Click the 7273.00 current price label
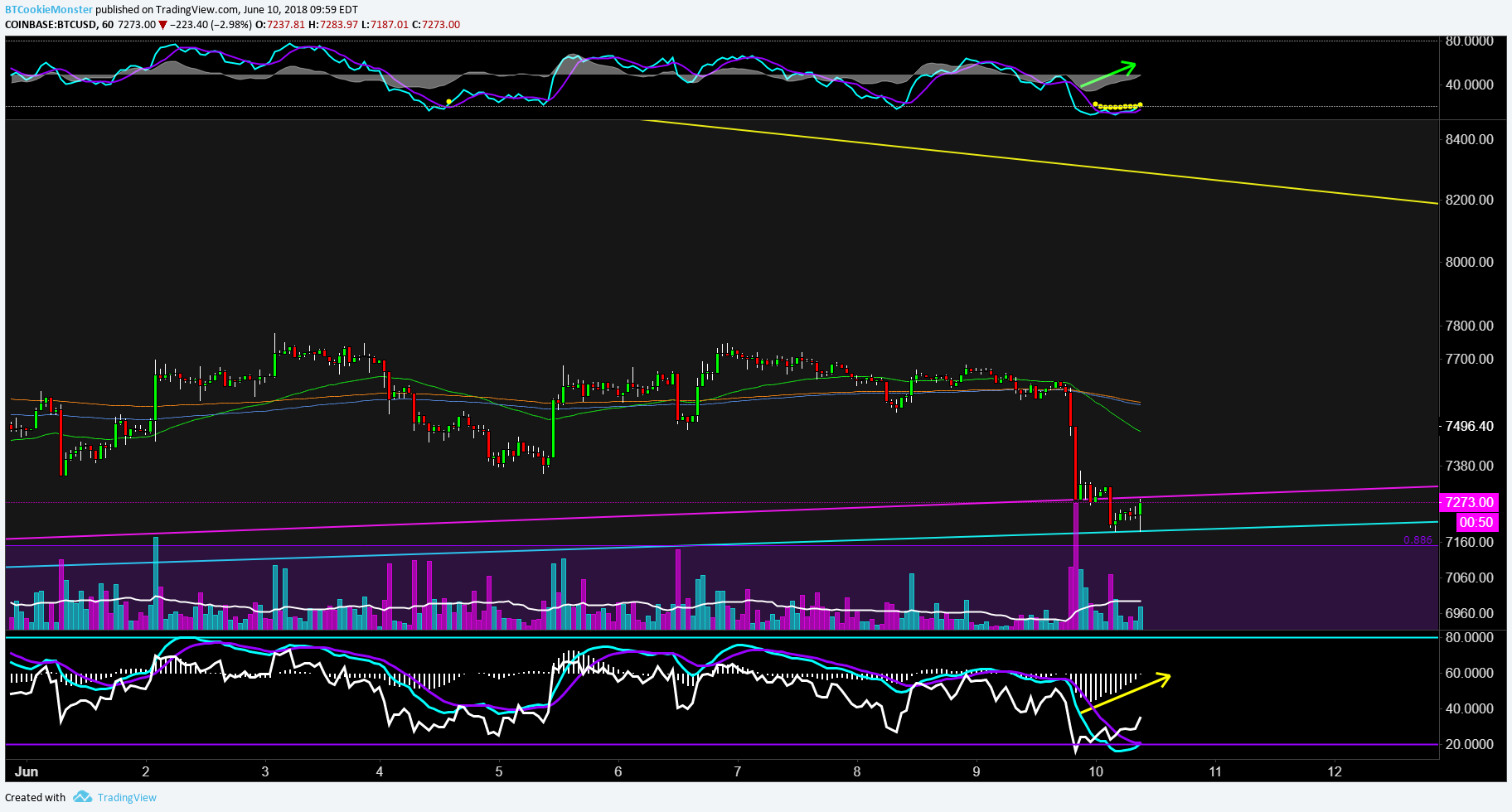 1470,502
